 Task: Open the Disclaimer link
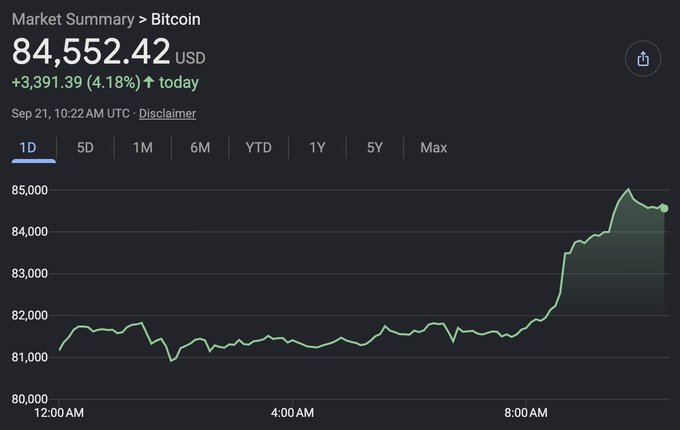pos(167,114)
